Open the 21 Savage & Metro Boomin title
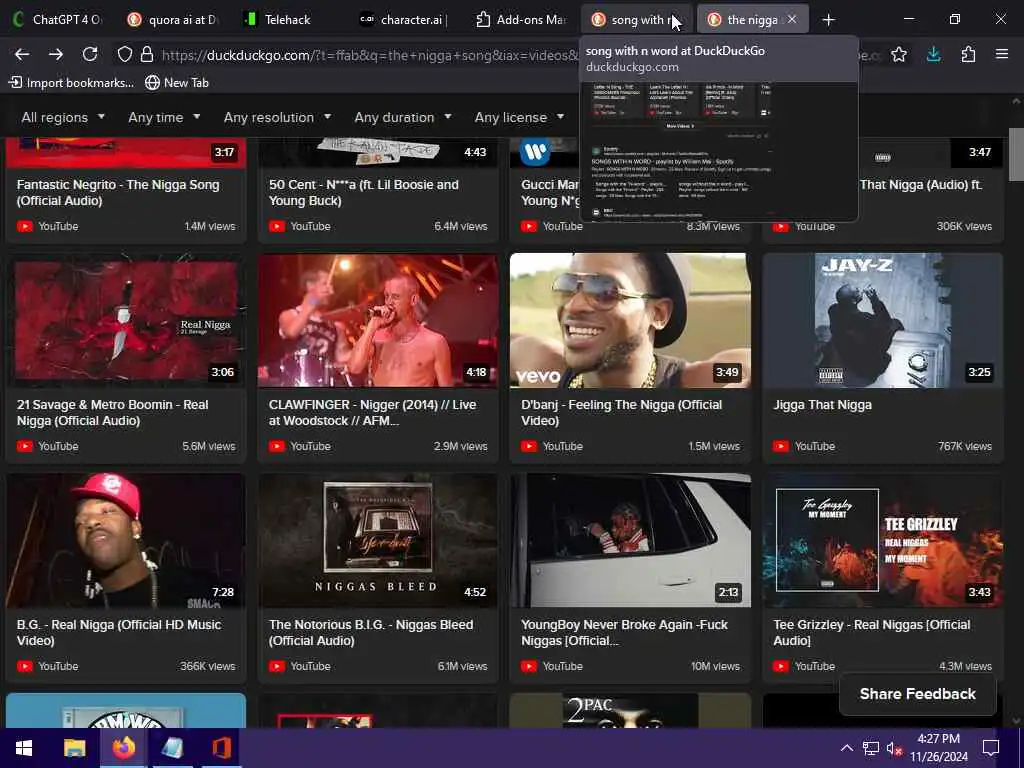 [x=112, y=413]
